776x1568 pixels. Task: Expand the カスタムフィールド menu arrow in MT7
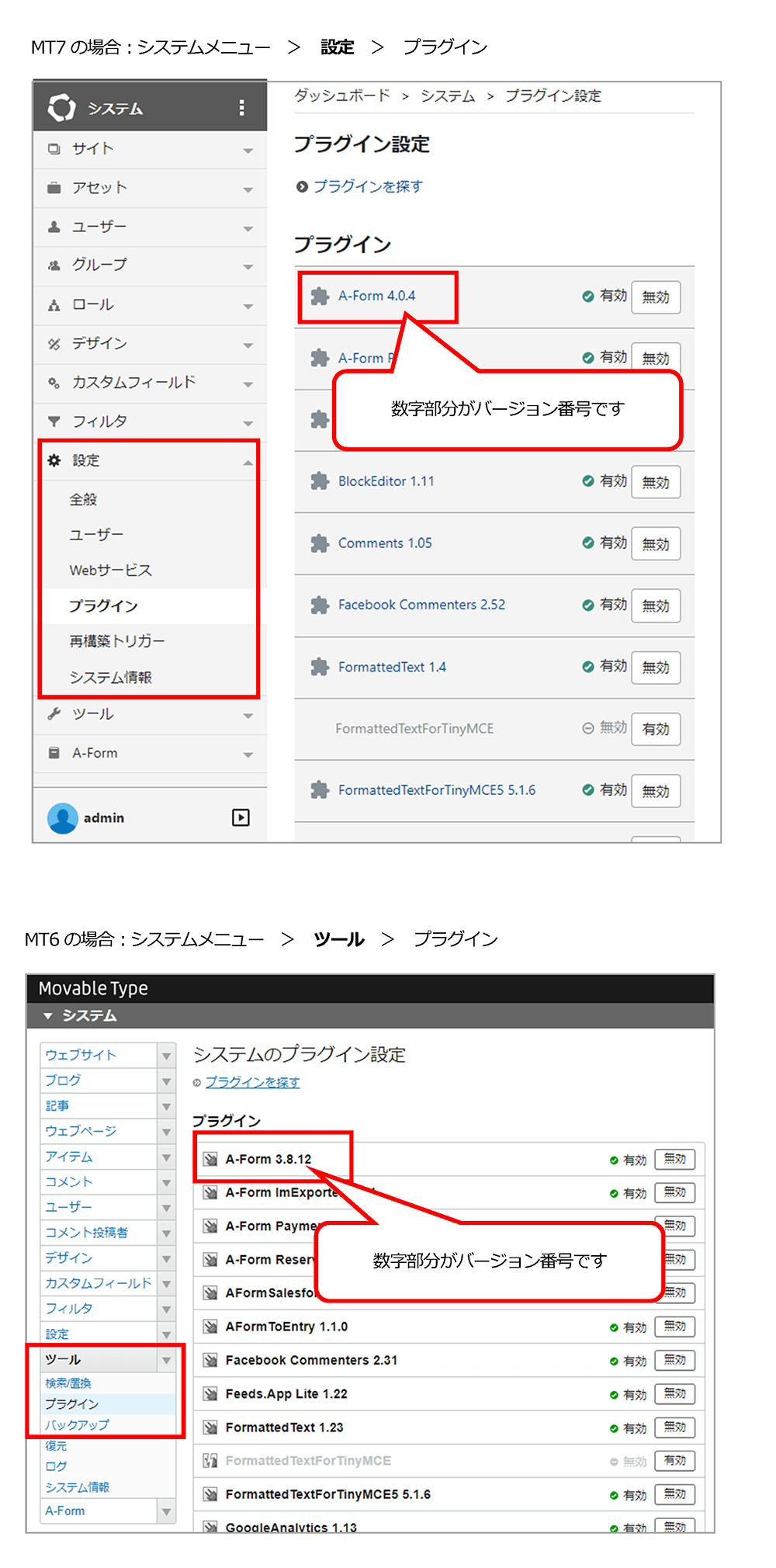point(248,384)
